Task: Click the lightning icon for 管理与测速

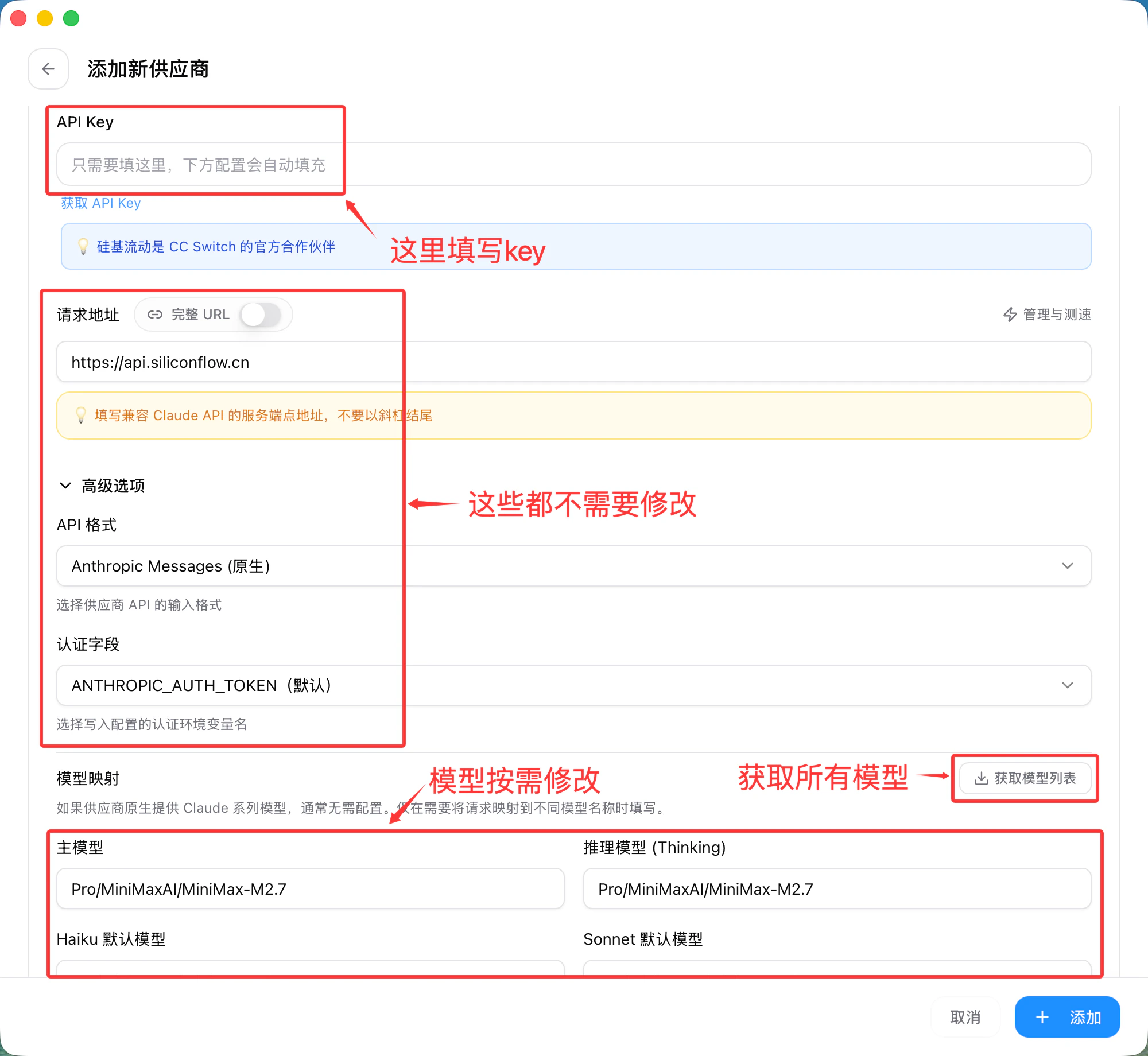Action: (x=1010, y=315)
